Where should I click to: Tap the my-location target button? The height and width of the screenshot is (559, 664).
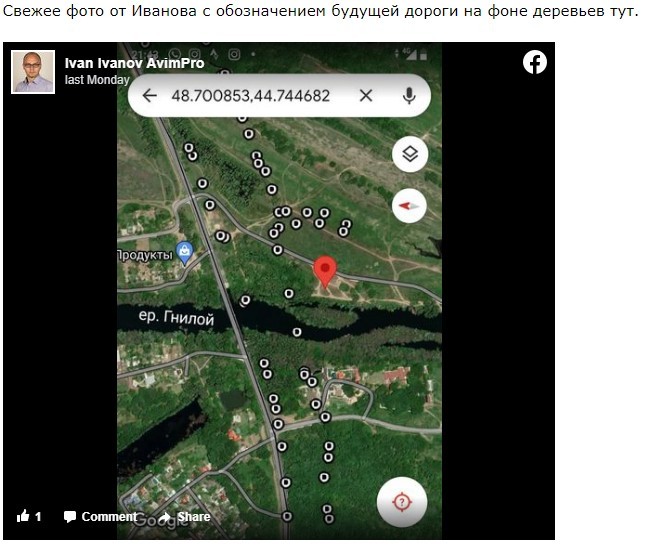402,502
